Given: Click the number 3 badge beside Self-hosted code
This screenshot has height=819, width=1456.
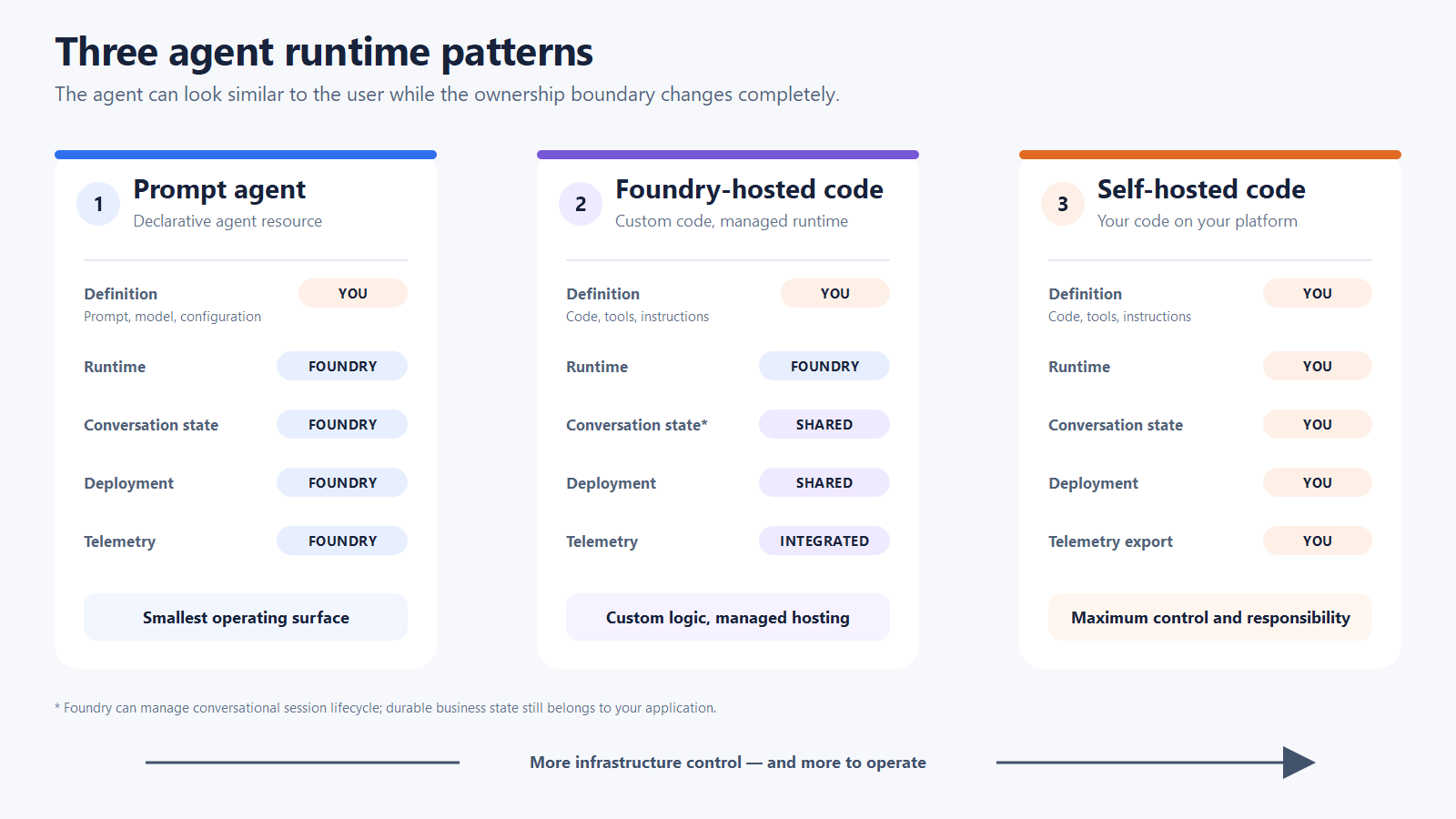Looking at the screenshot, I should pos(1063,204).
